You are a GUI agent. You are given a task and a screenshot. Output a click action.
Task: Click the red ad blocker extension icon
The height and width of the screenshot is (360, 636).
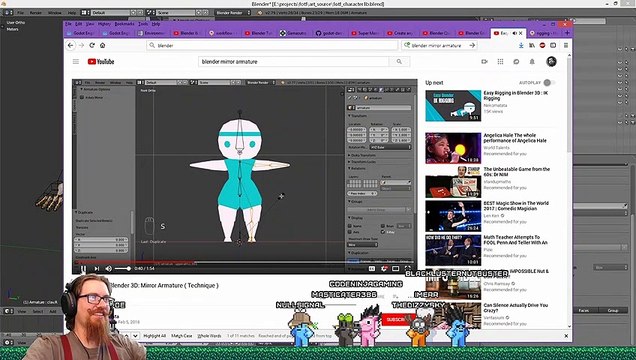542,45
